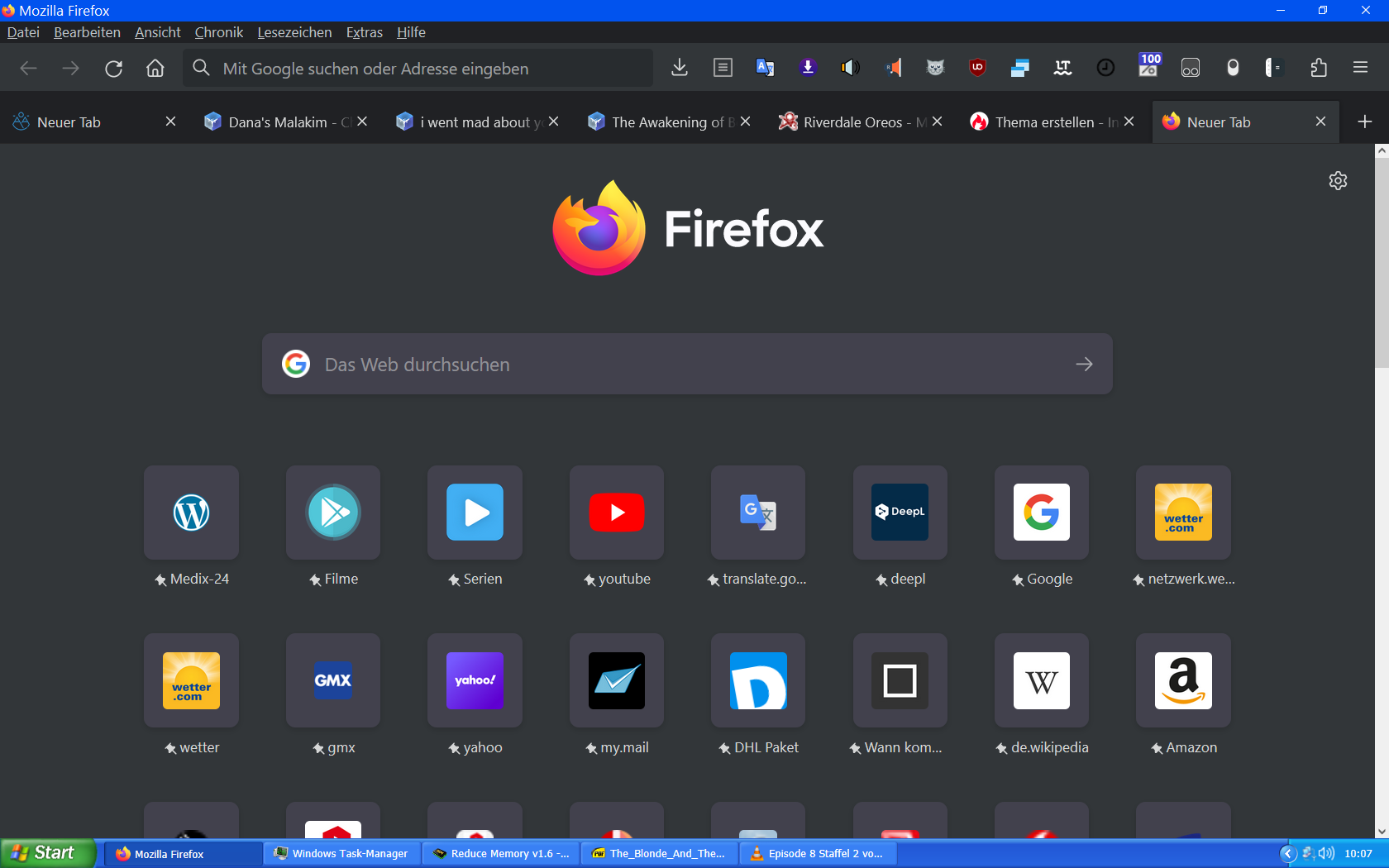
Task: Open new tab page settings gear
Action: [1338, 181]
